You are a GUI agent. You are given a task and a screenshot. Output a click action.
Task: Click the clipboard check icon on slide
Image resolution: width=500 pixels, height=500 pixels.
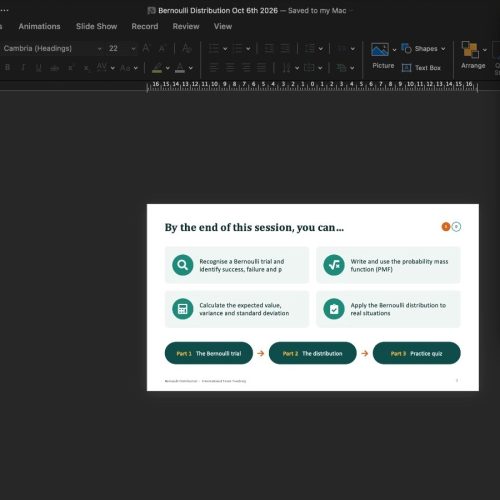[334, 309]
